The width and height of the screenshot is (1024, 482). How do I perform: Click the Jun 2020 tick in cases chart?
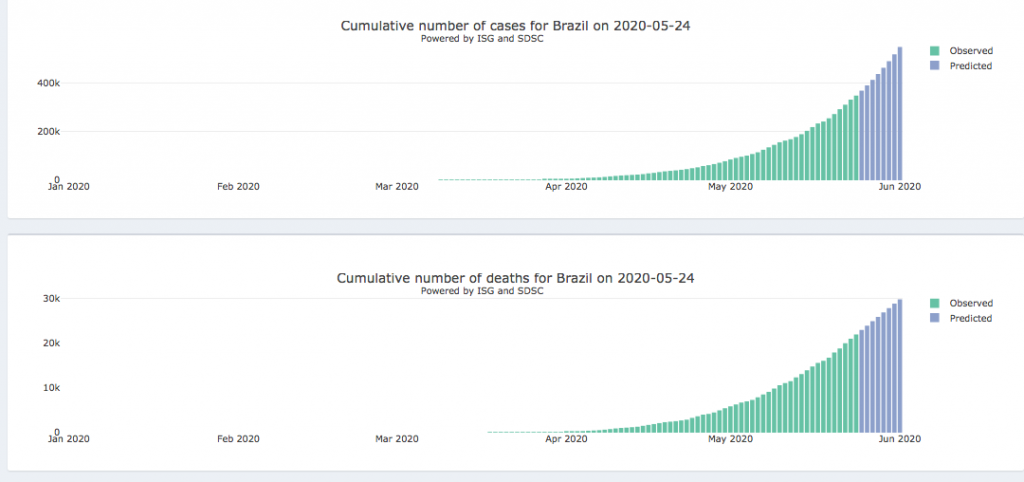click(899, 186)
